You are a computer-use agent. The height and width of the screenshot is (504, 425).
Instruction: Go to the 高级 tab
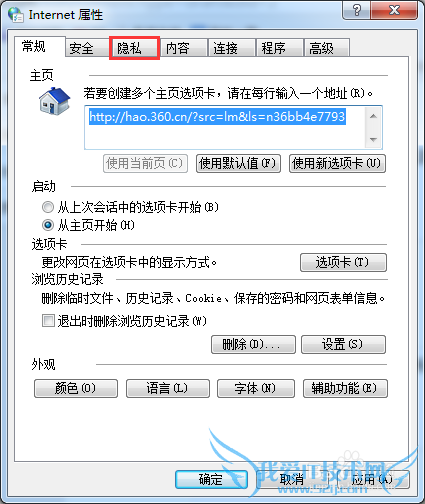(x=326, y=48)
